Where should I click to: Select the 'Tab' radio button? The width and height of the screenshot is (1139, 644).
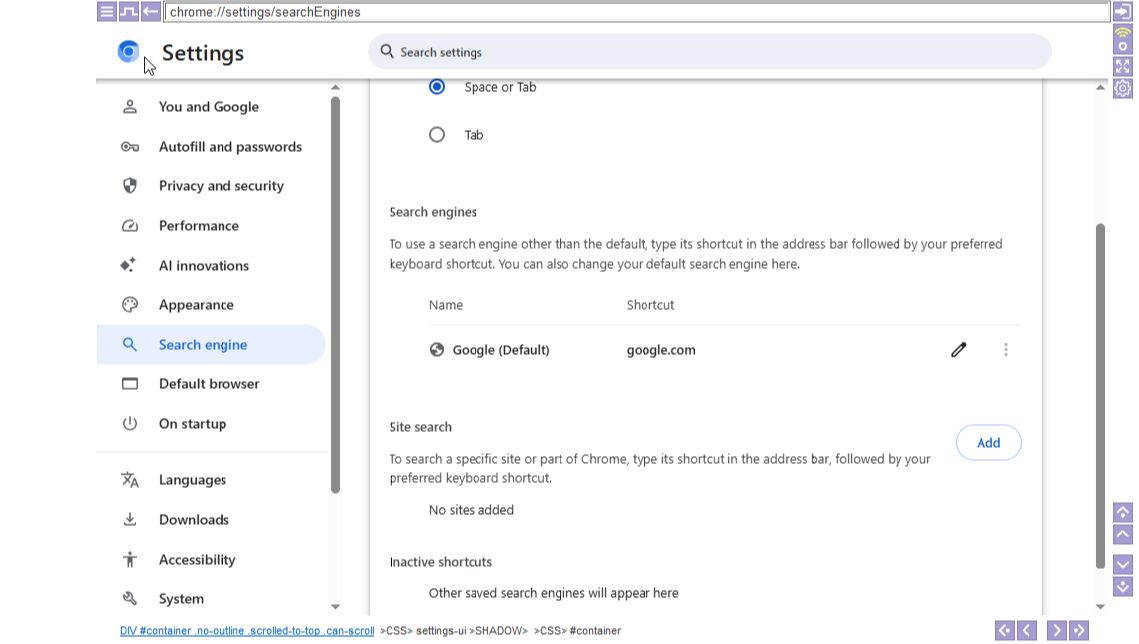tap(437, 135)
